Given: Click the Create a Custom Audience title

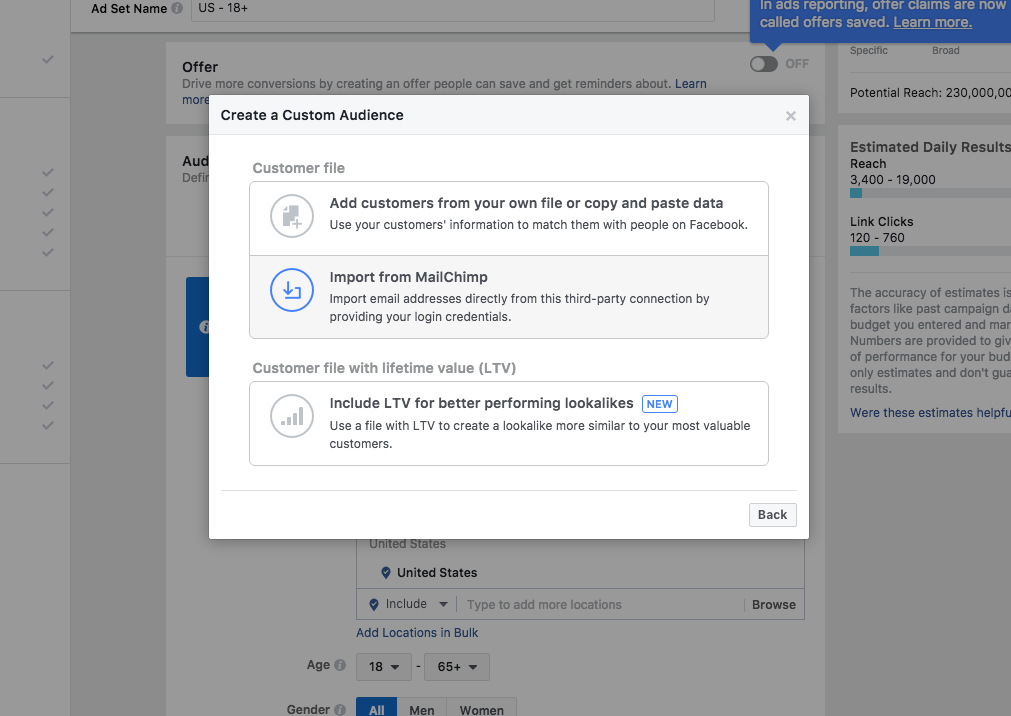Looking at the screenshot, I should pyautogui.click(x=312, y=115).
